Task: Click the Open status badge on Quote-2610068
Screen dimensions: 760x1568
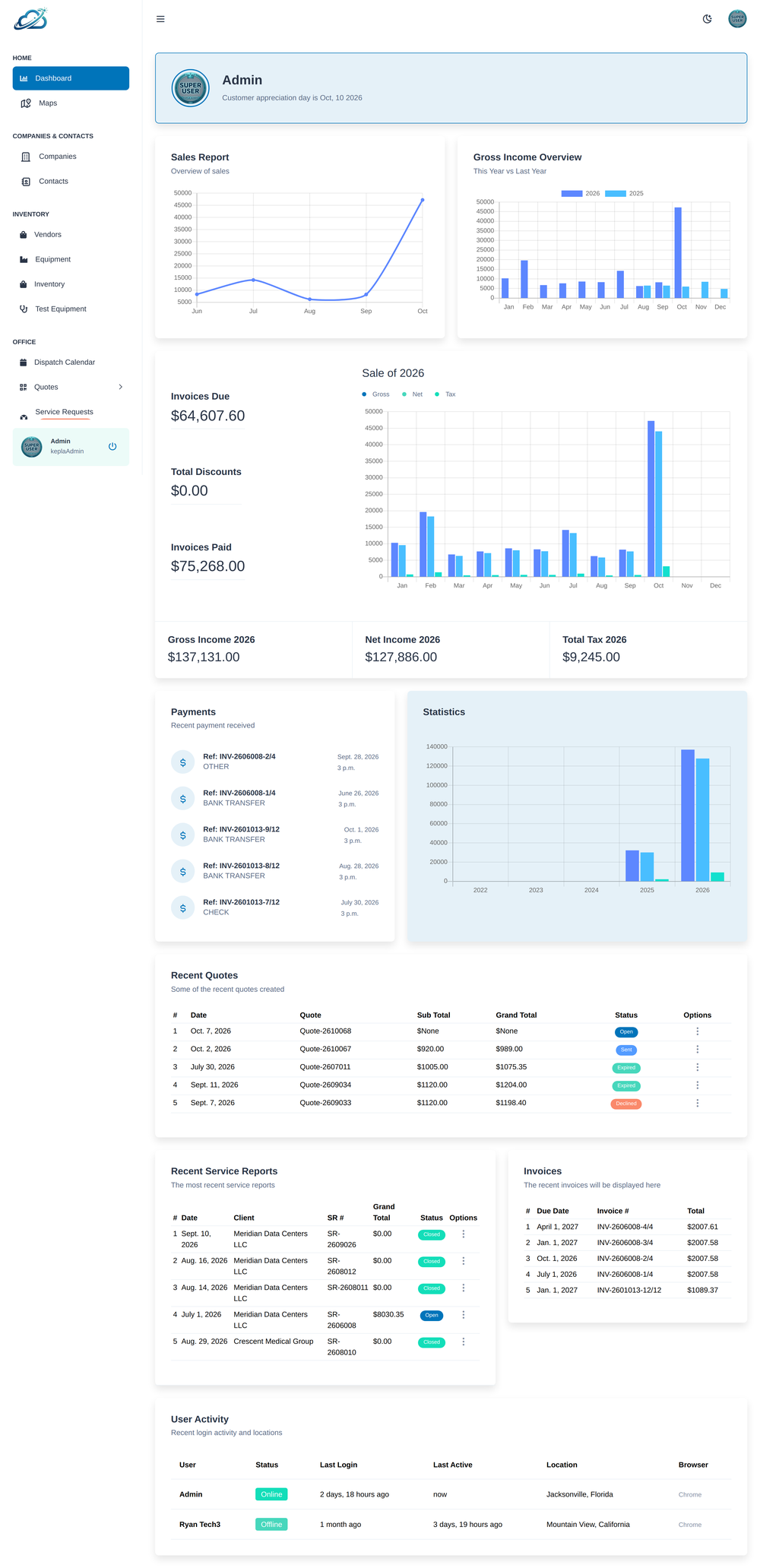Action: [x=626, y=1032]
